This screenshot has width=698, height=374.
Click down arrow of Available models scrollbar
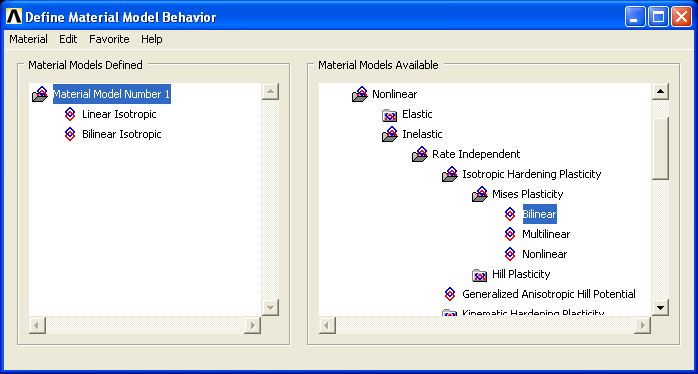tap(660, 307)
